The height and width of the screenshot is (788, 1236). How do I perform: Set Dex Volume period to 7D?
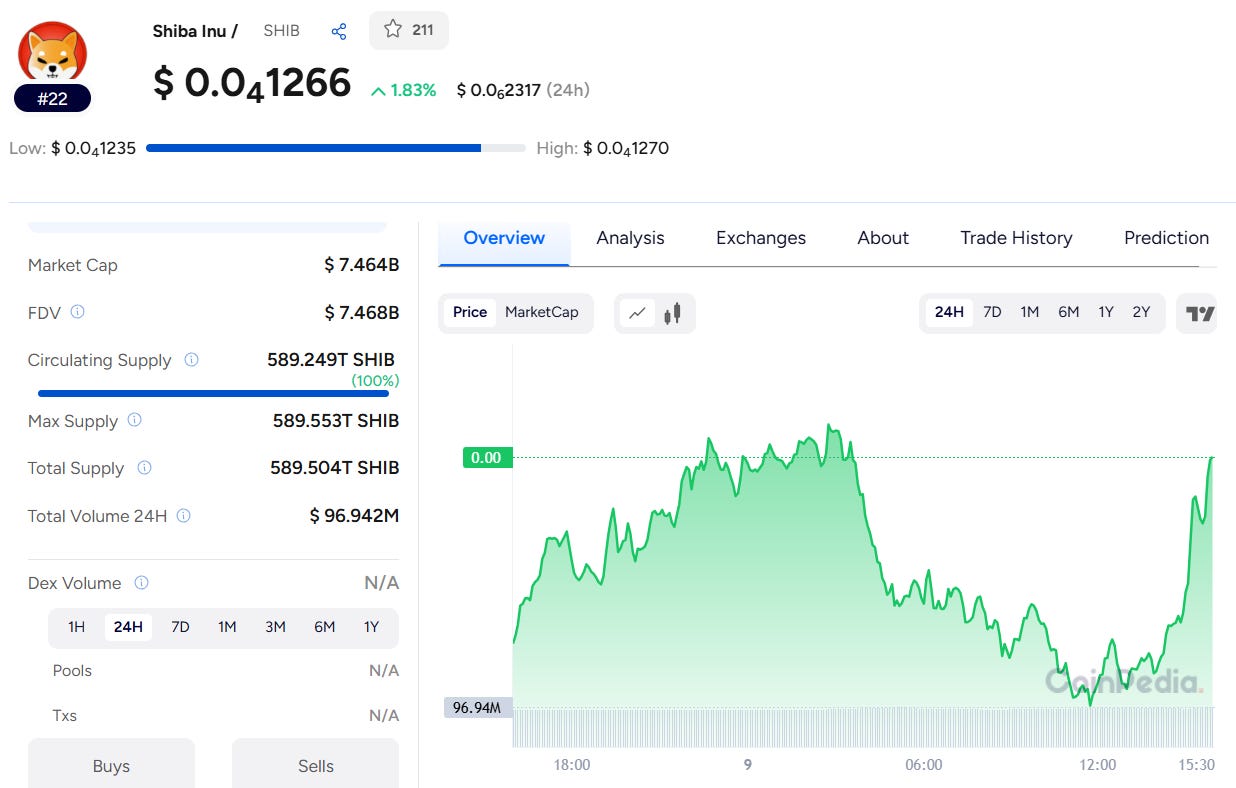[180, 627]
